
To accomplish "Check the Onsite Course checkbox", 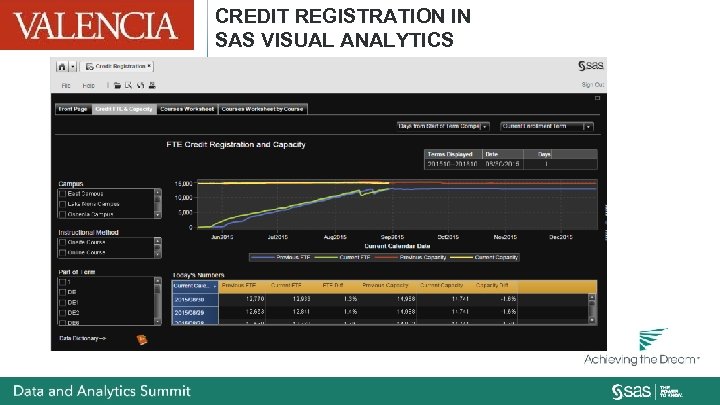I will (x=62, y=242).
